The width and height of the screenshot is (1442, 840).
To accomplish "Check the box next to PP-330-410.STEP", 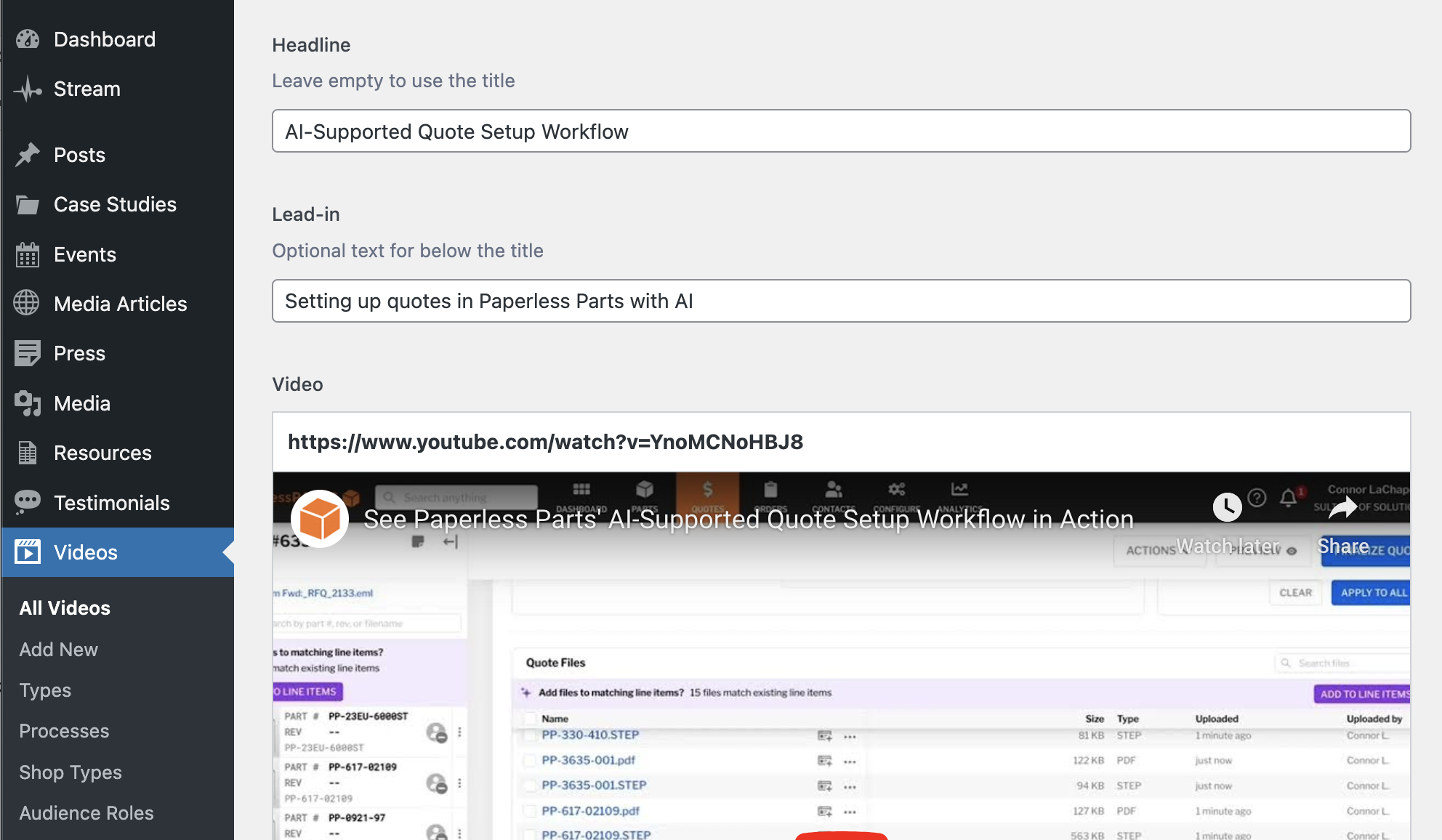I will tap(529, 735).
